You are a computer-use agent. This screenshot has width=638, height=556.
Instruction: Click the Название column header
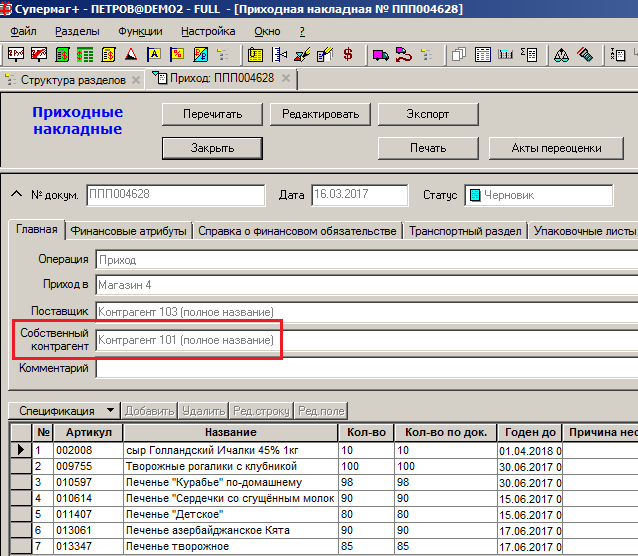[x=231, y=432]
